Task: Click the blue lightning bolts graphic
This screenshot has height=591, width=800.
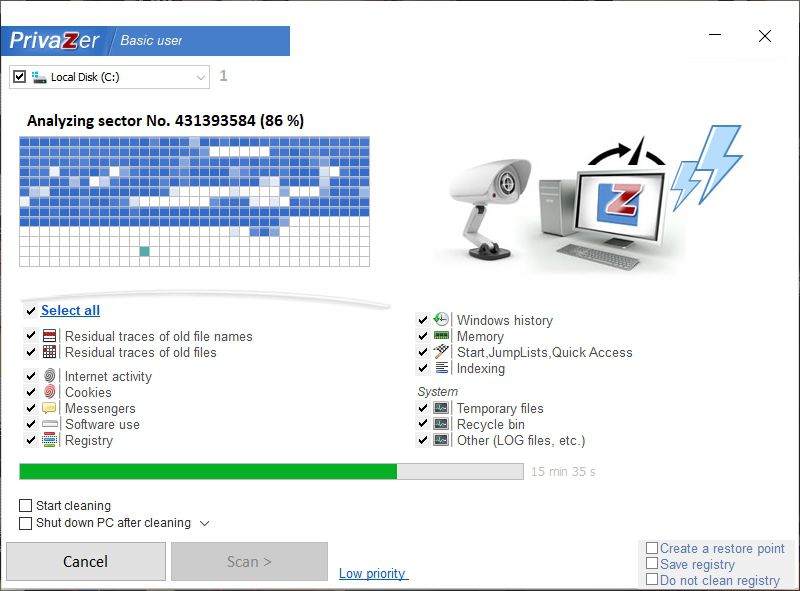Action: tap(707, 166)
